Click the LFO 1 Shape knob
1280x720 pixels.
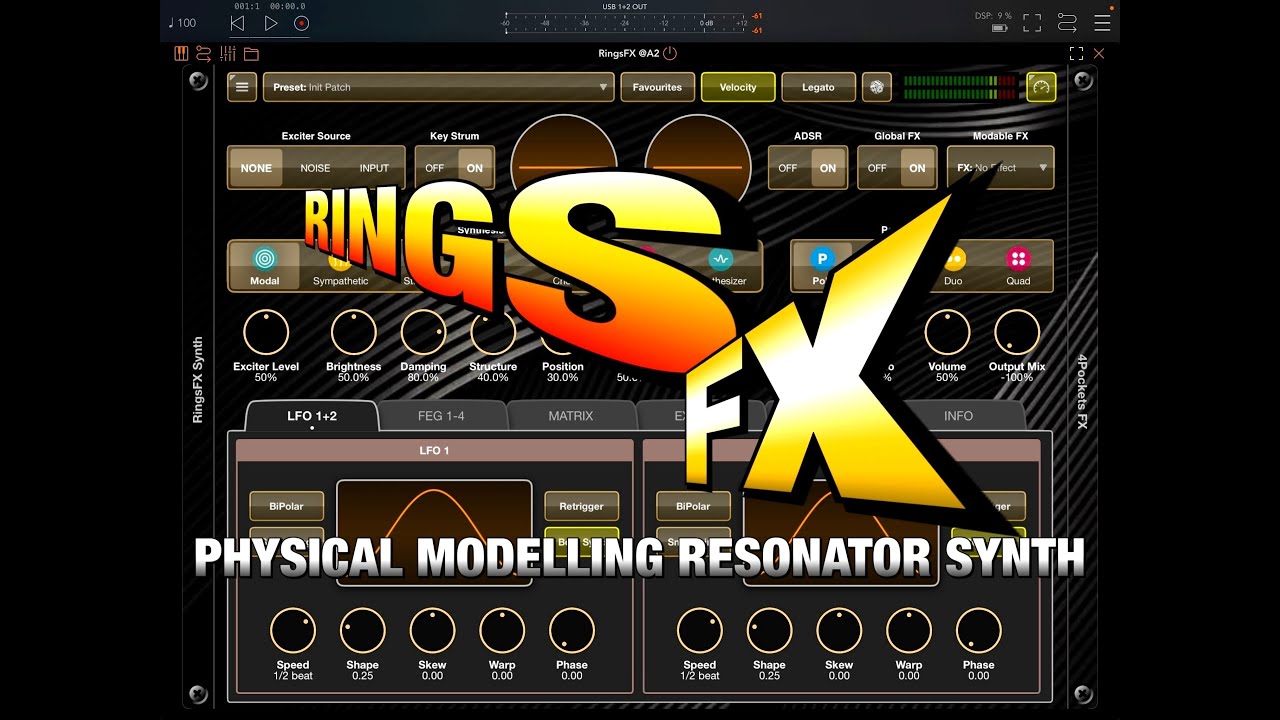362,630
